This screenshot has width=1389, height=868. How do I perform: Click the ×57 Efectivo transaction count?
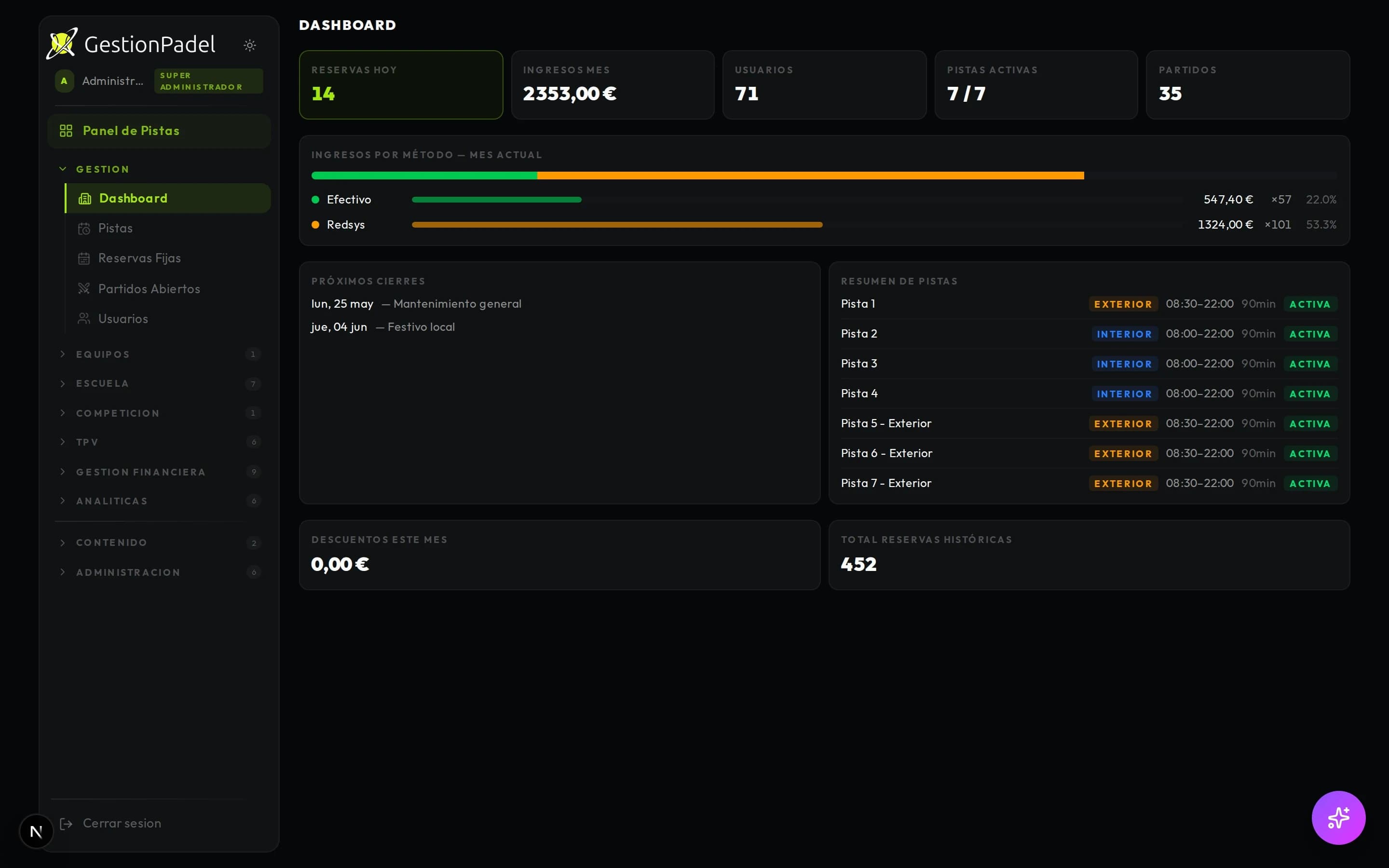coord(1280,200)
